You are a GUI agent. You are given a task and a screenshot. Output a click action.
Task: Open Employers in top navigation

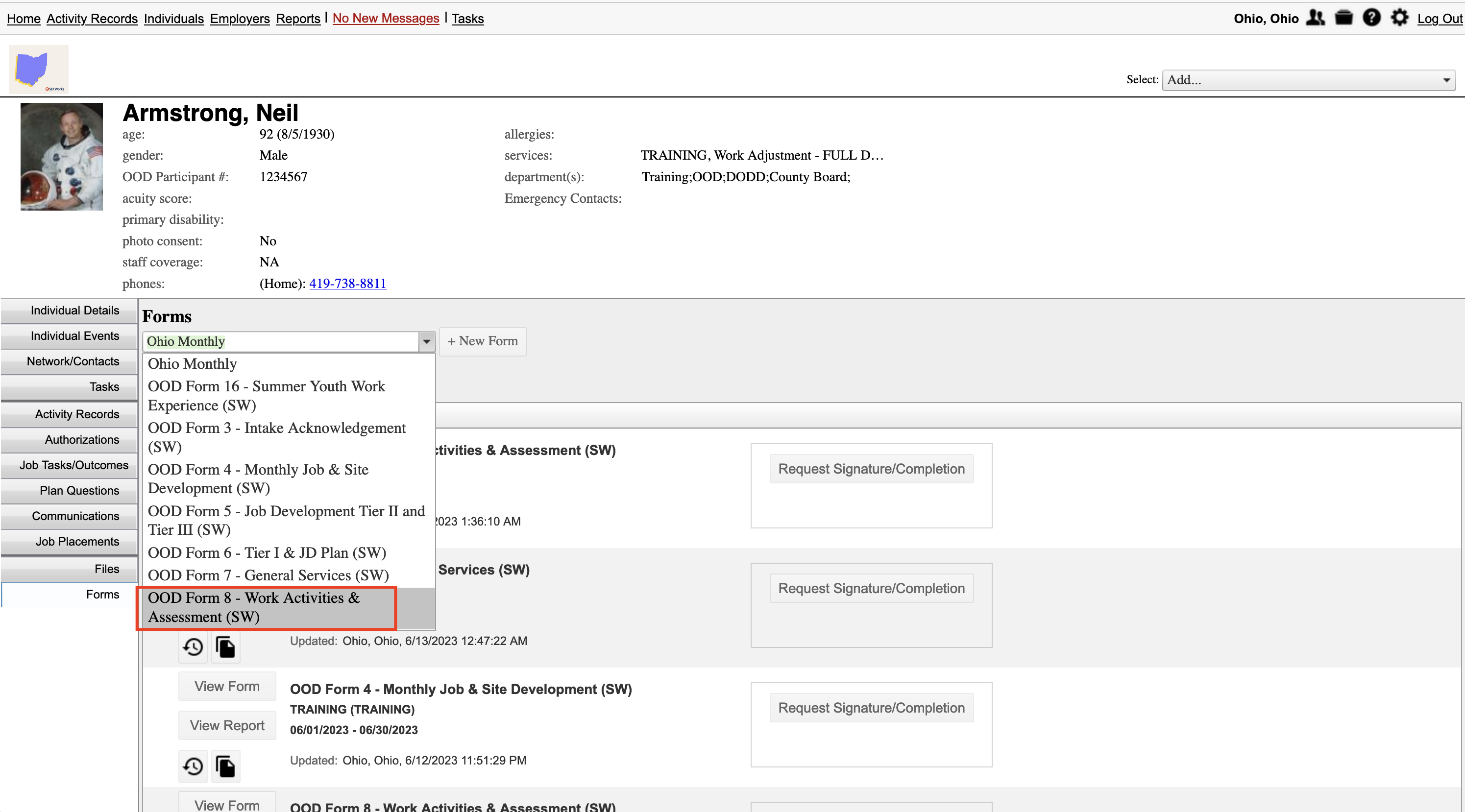pos(240,18)
